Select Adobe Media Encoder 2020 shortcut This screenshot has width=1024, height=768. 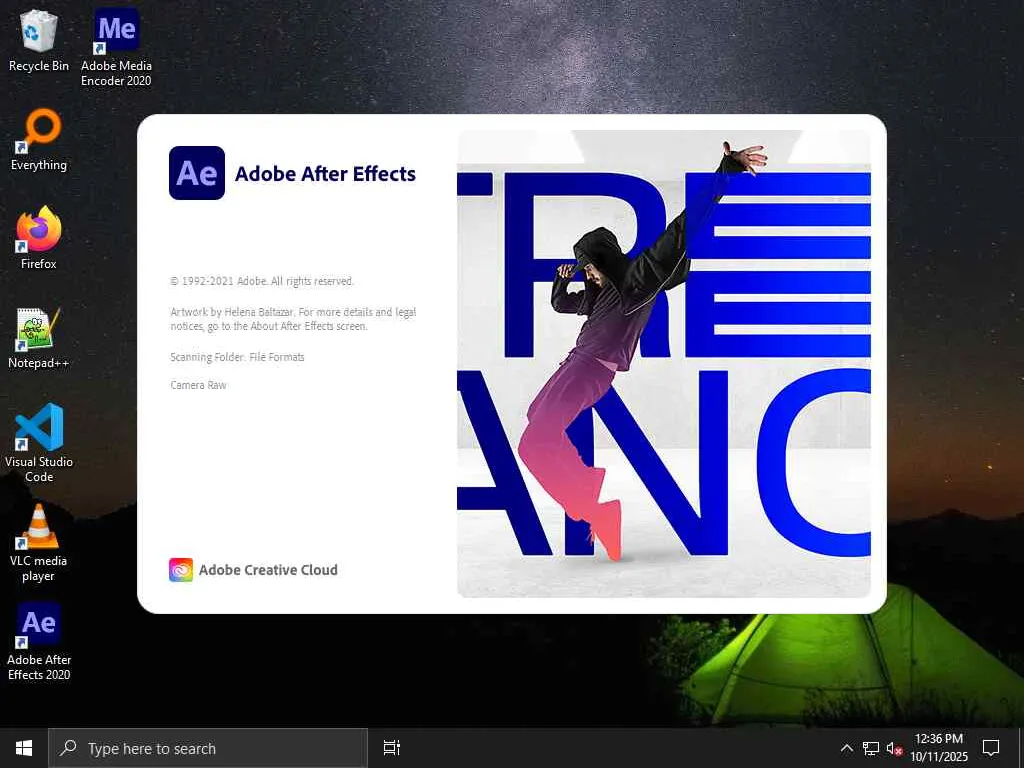[116, 48]
